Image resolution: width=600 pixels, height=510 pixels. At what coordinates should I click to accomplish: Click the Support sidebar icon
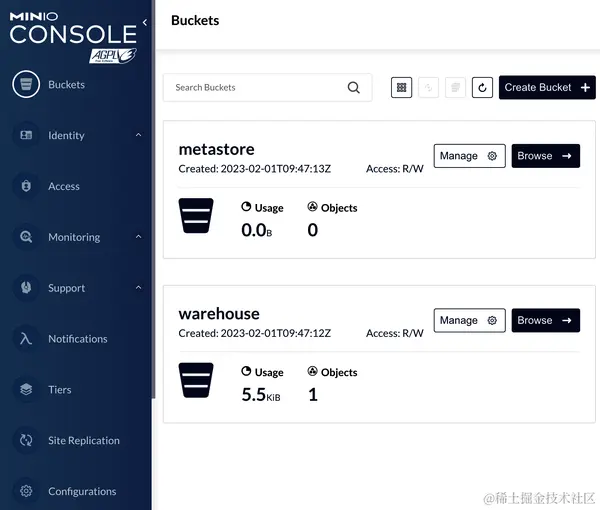click(26, 288)
